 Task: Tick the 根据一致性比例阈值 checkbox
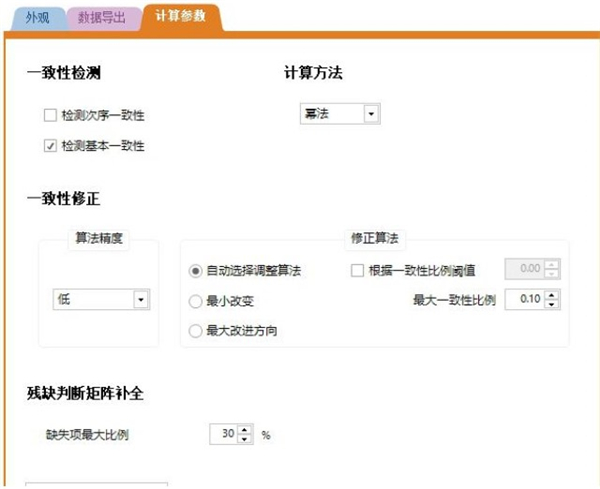click(x=358, y=270)
